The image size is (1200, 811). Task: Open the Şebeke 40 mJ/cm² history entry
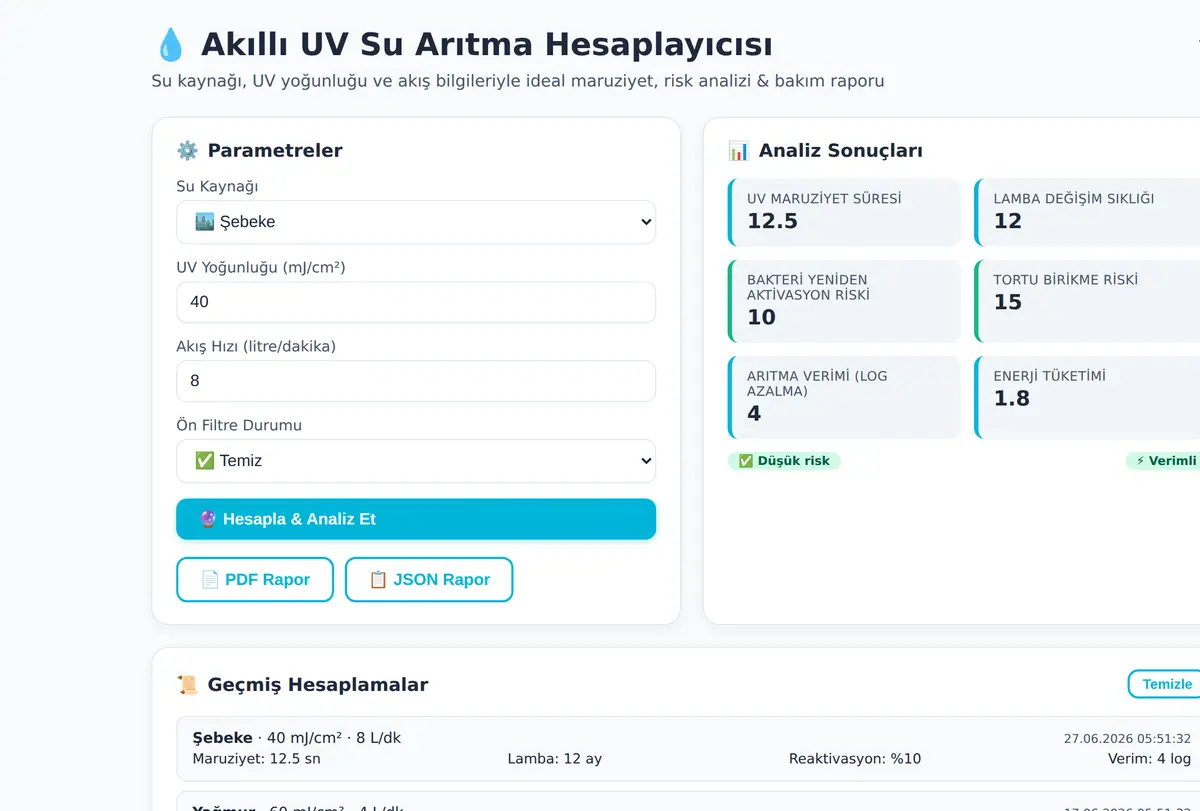(690, 748)
